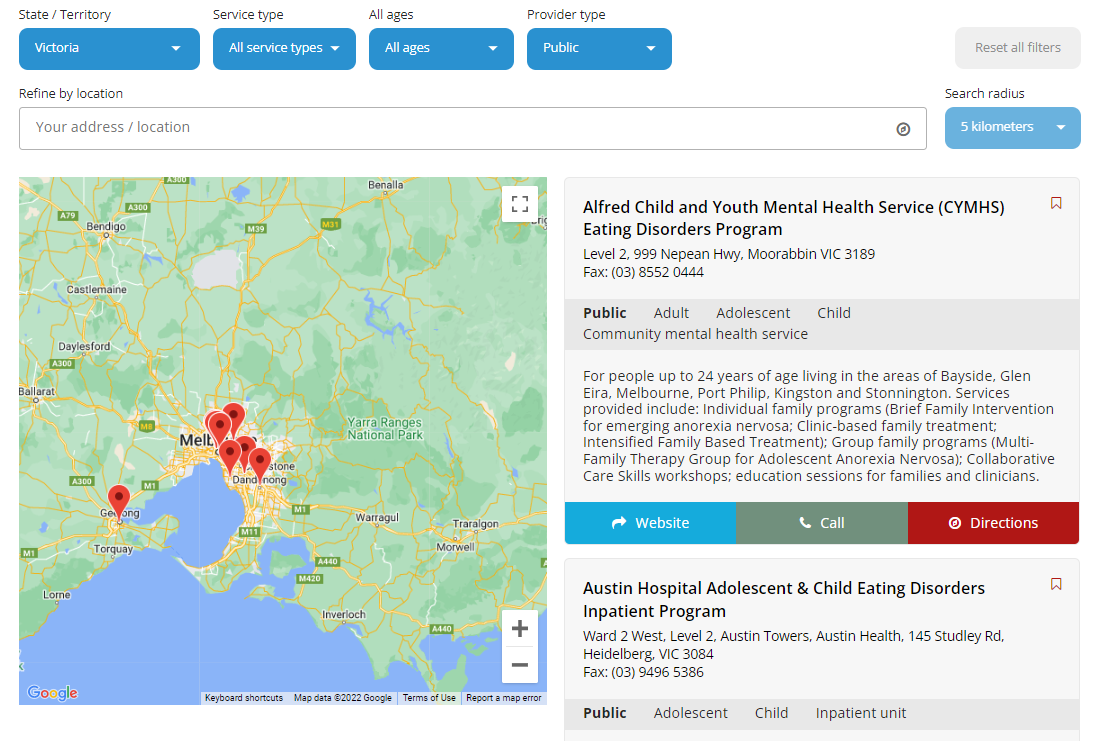Viewport: 1107px width, 741px height.
Task: Click the Fax: (03) 9496 5386 text
Action: click(643, 673)
